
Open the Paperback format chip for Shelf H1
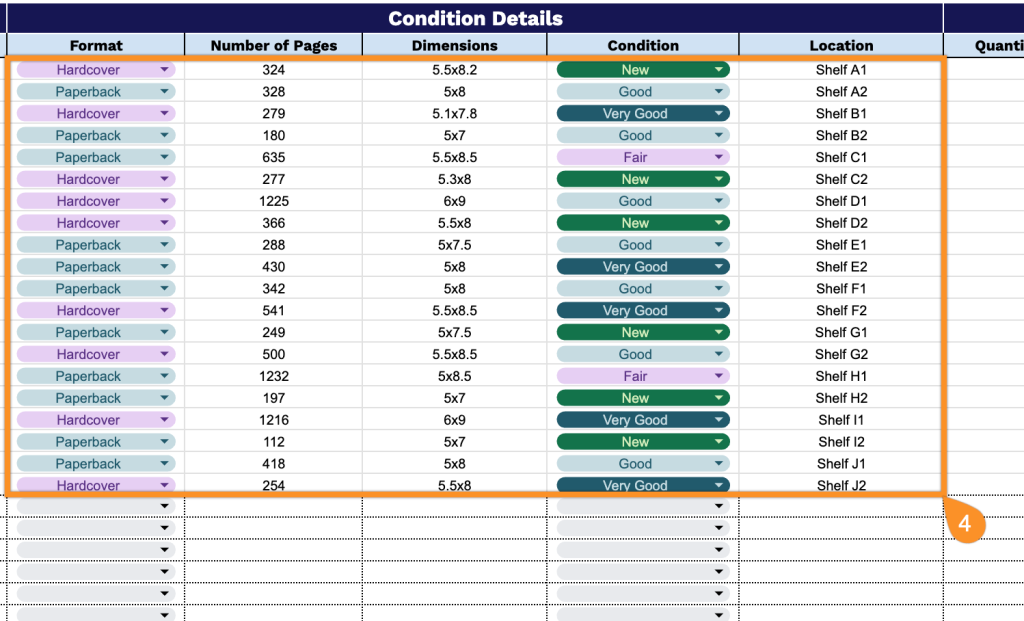pyautogui.click(x=95, y=377)
